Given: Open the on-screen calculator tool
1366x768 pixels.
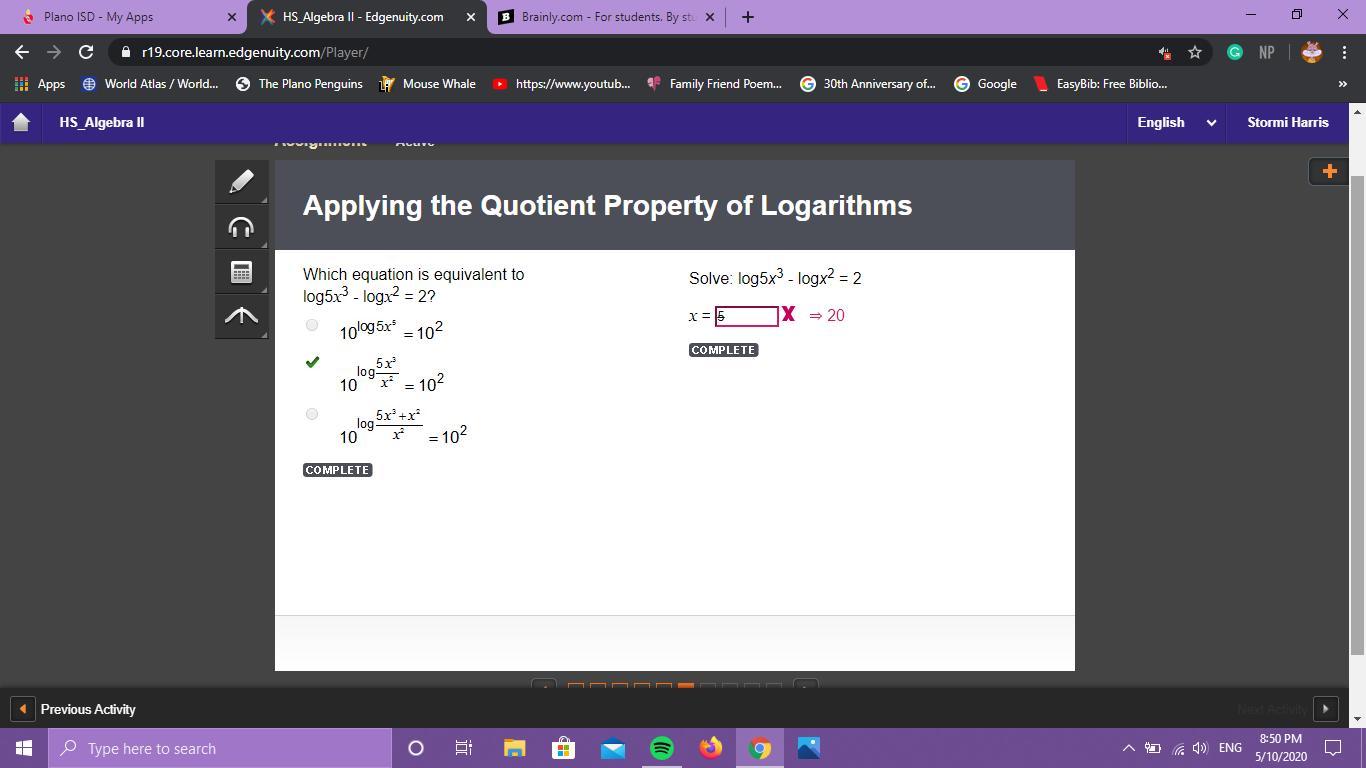Looking at the screenshot, I should (x=241, y=272).
